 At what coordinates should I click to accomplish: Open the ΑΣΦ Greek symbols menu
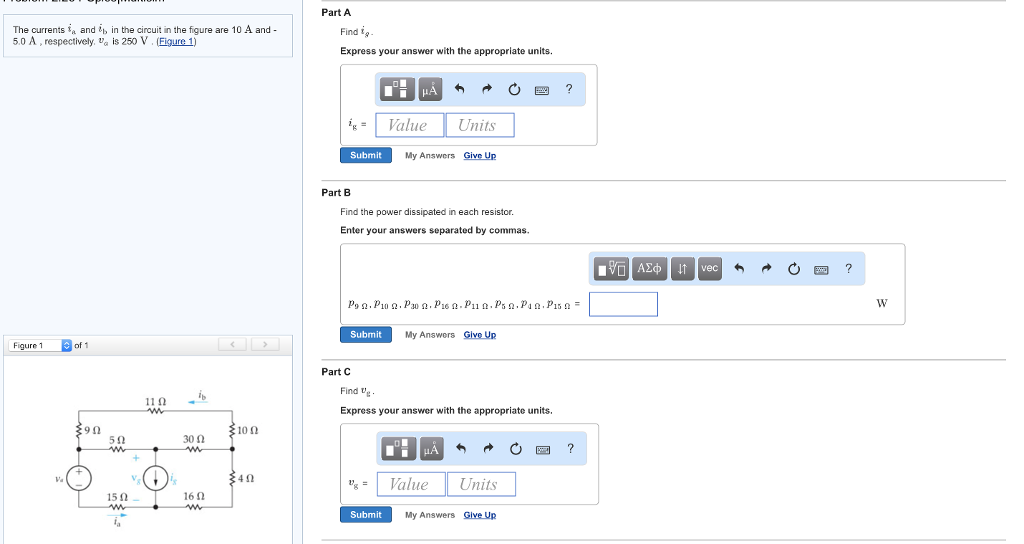(649, 268)
